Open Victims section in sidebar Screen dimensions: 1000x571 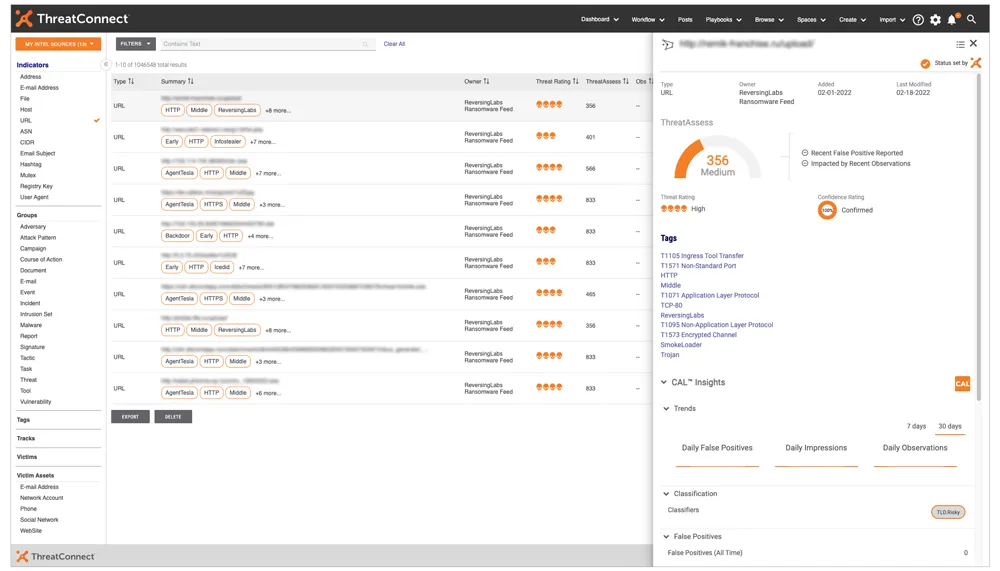tap(27, 457)
